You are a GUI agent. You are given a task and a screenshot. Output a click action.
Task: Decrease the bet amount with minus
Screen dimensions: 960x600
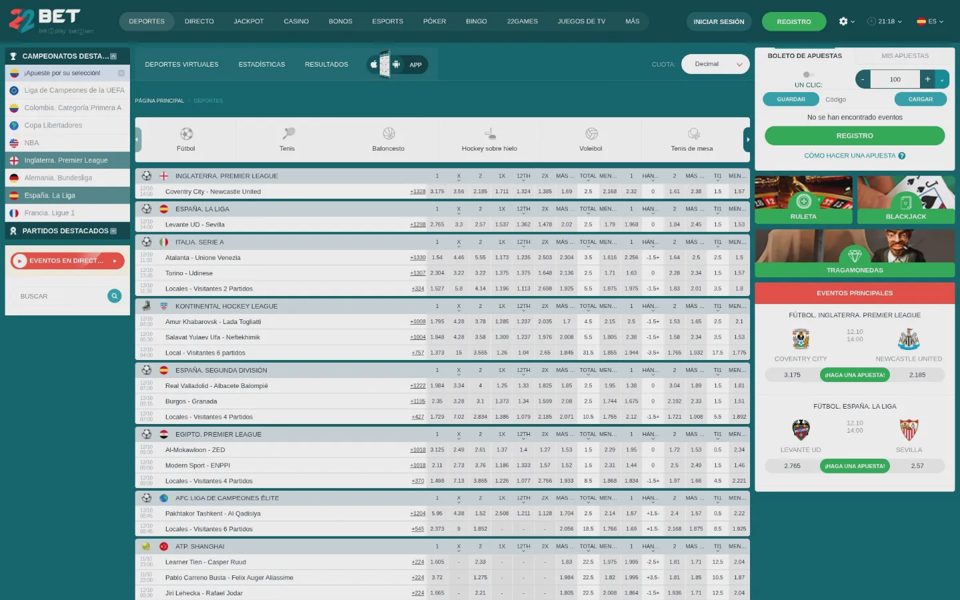863,79
